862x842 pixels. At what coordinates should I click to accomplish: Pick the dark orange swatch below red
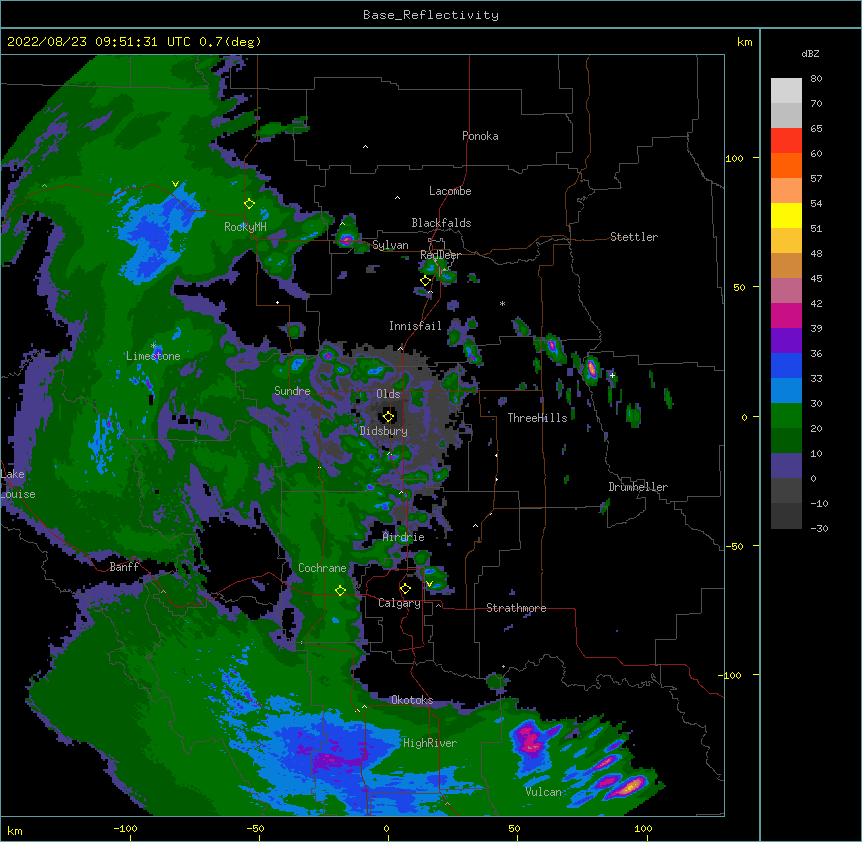[x=786, y=165]
